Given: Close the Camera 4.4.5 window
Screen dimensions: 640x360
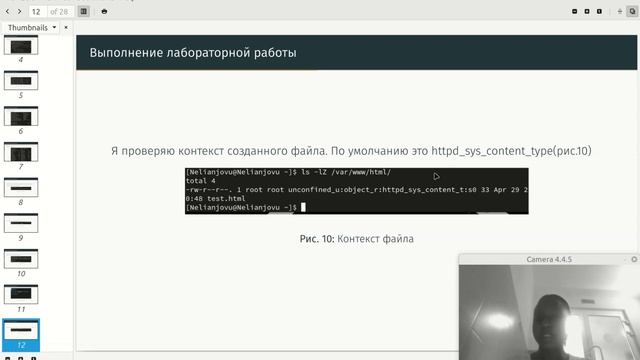Looking at the screenshot, I should point(634,259).
